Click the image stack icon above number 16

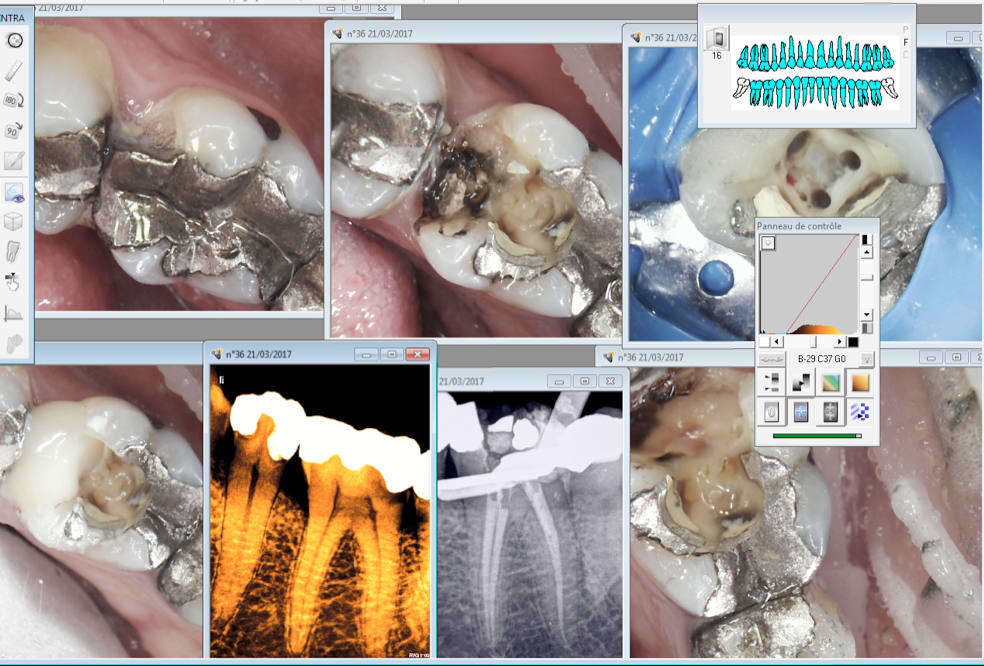(x=716, y=38)
